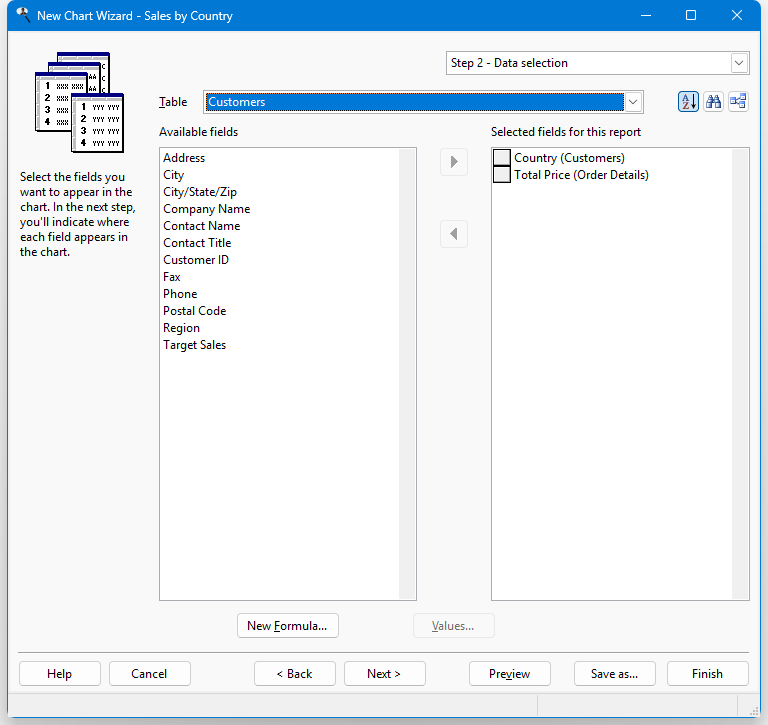Viewport: 768px width, 725px height.
Task: Click the New Formula... button
Action: pyautogui.click(x=288, y=626)
